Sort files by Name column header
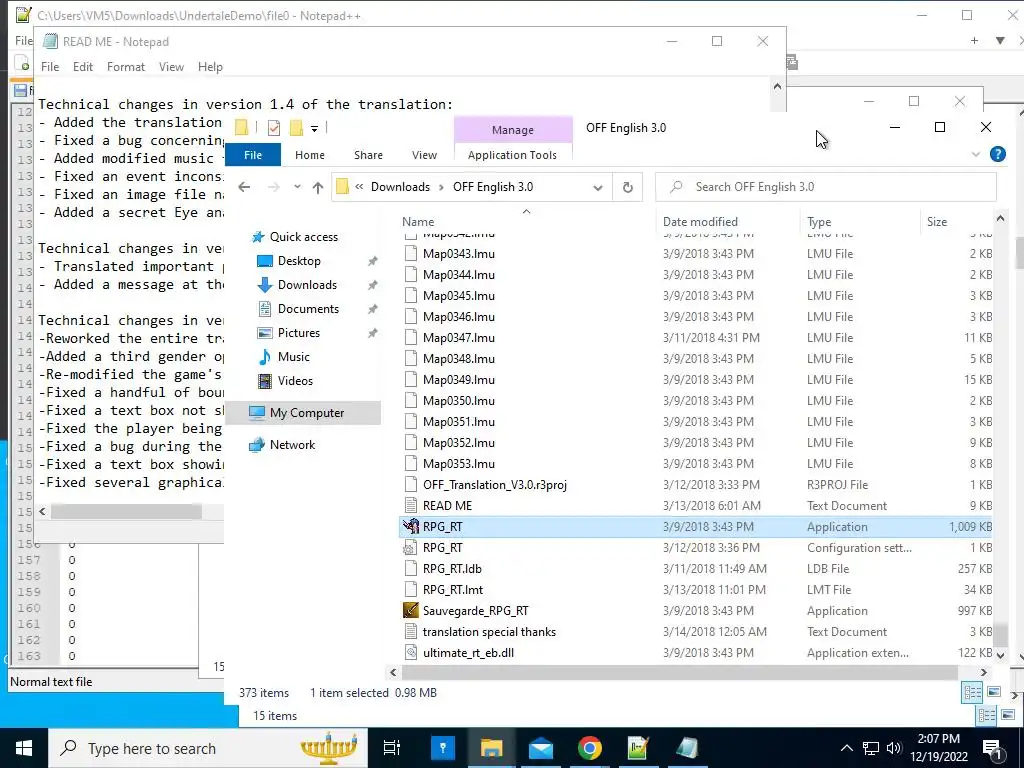The image size is (1024, 768). pyautogui.click(x=526, y=221)
